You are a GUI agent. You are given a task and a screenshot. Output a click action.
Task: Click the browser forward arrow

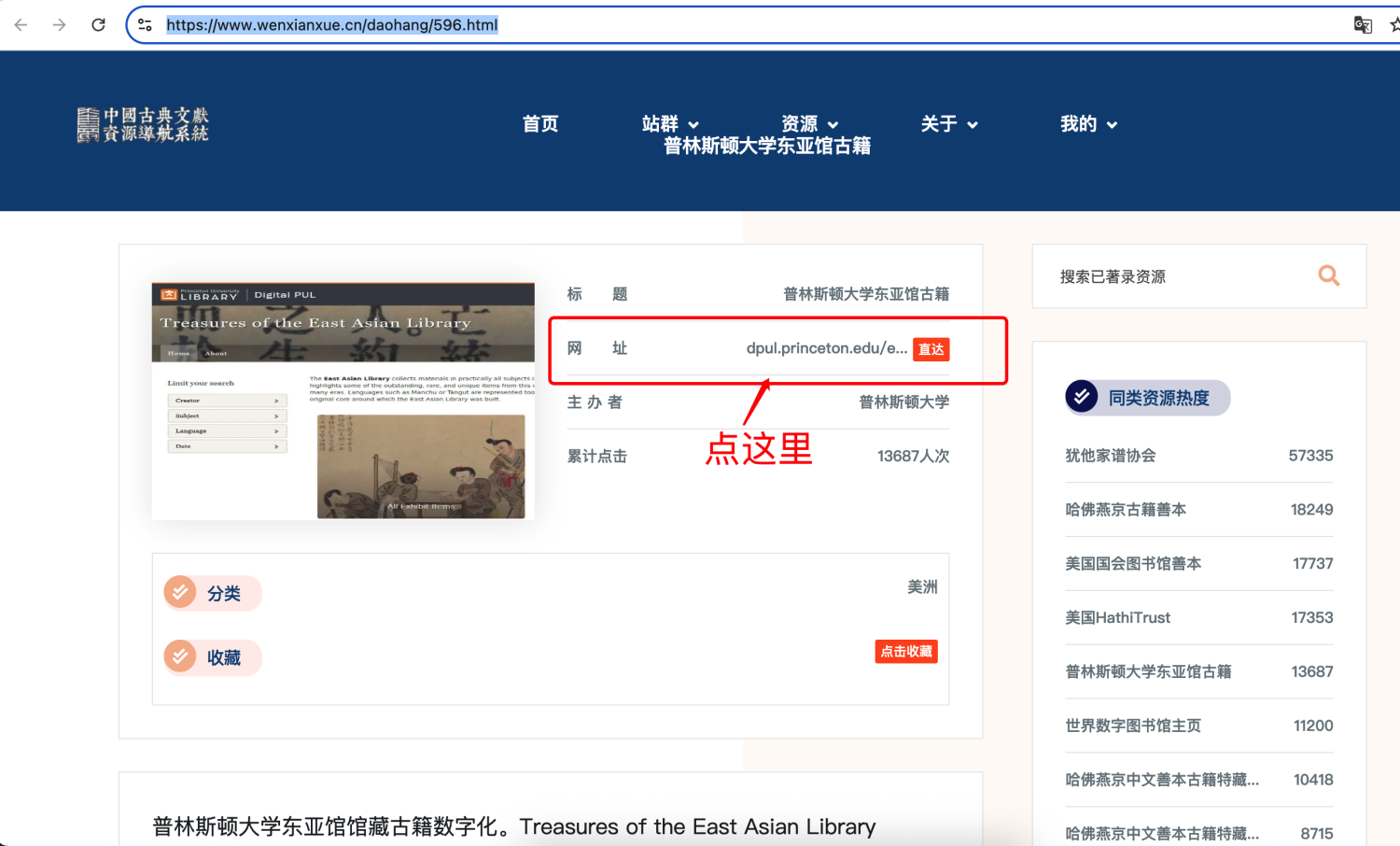[60, 25]
